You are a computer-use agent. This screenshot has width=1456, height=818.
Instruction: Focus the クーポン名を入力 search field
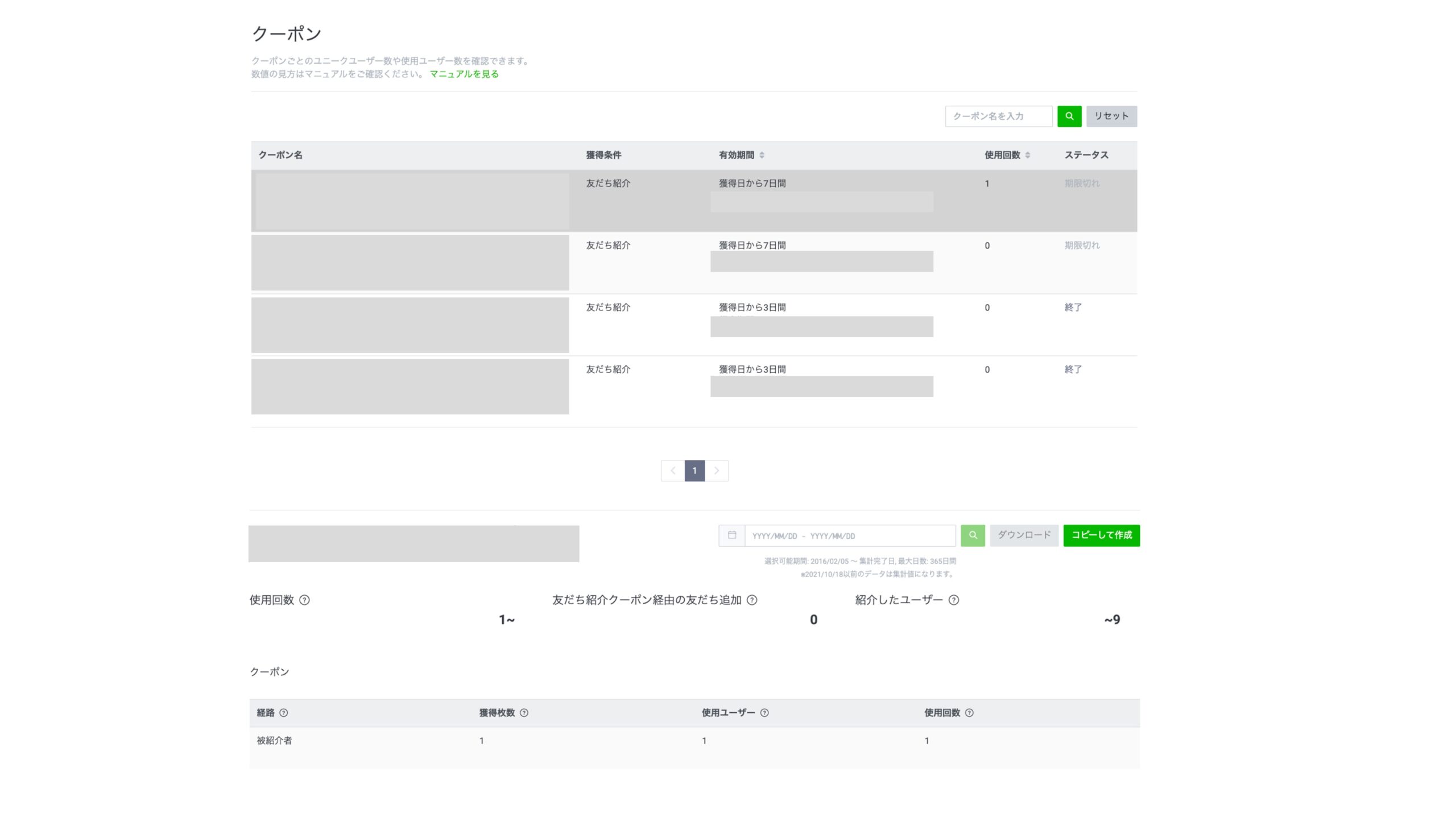[998, 116]
